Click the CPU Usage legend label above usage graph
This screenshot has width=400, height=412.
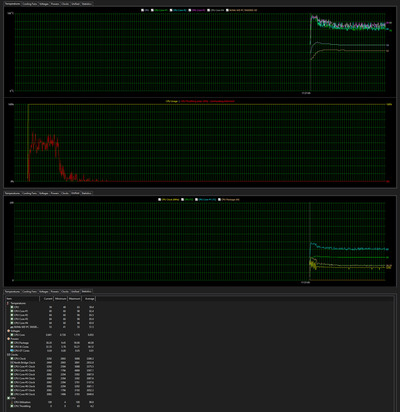point(172,101)
